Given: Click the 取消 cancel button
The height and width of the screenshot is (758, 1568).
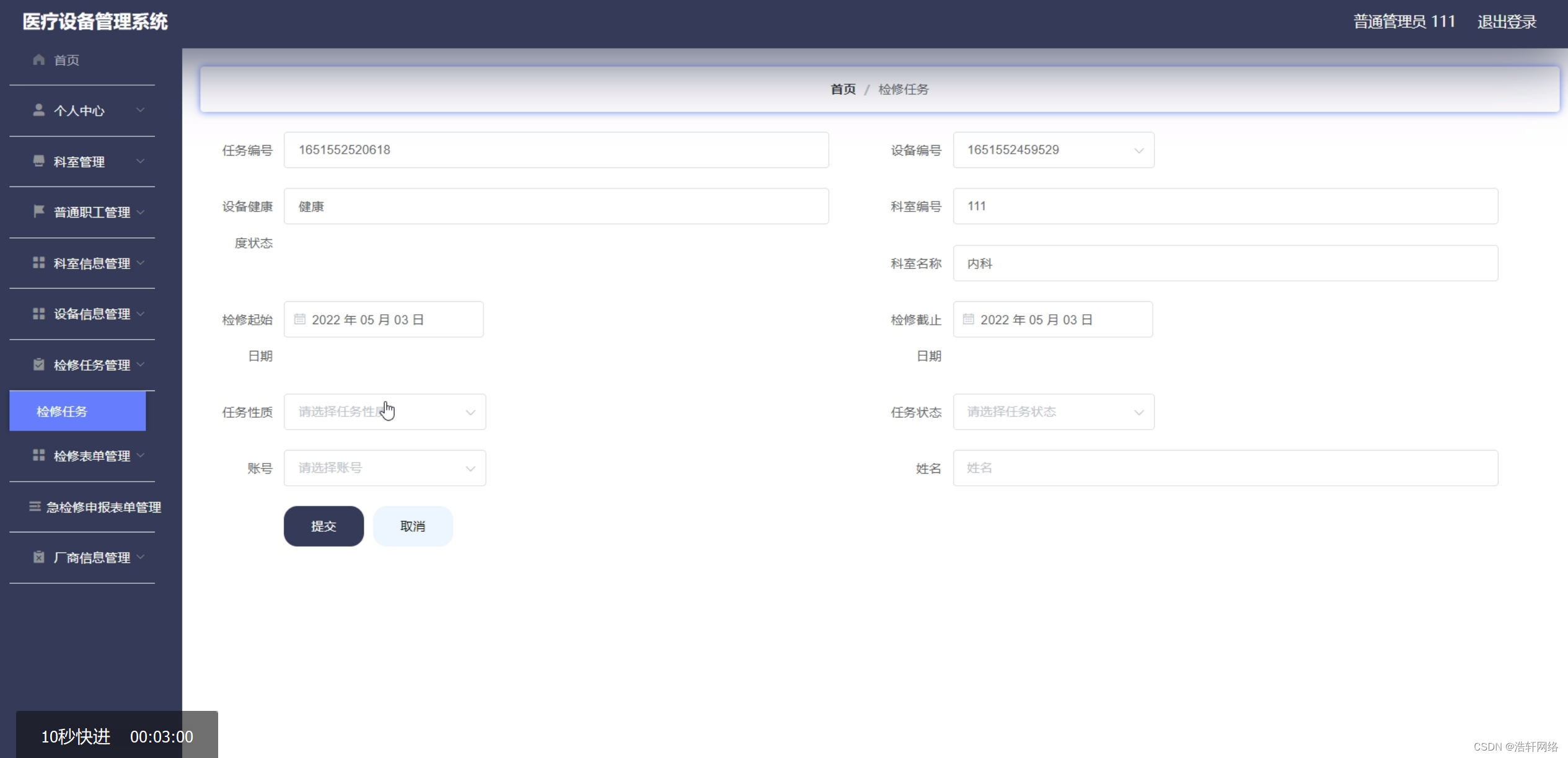Looking at the screenshot, I should point(412,526).
